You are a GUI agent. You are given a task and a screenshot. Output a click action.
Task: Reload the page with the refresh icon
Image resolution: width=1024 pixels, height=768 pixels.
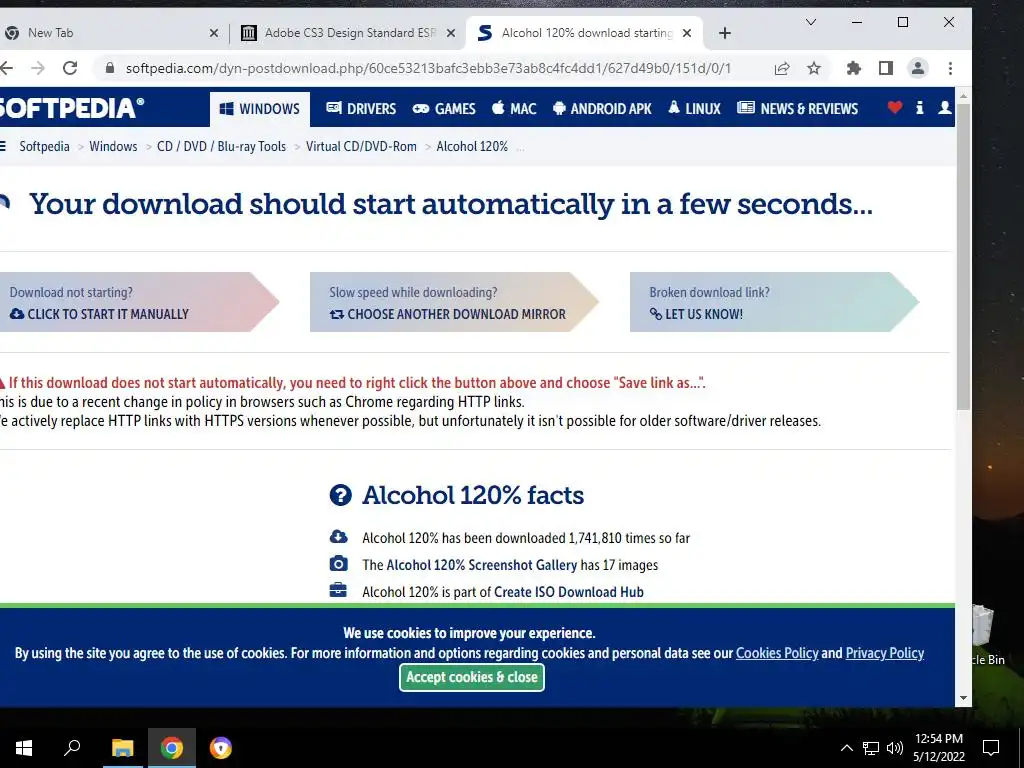[x=70, y=68]
